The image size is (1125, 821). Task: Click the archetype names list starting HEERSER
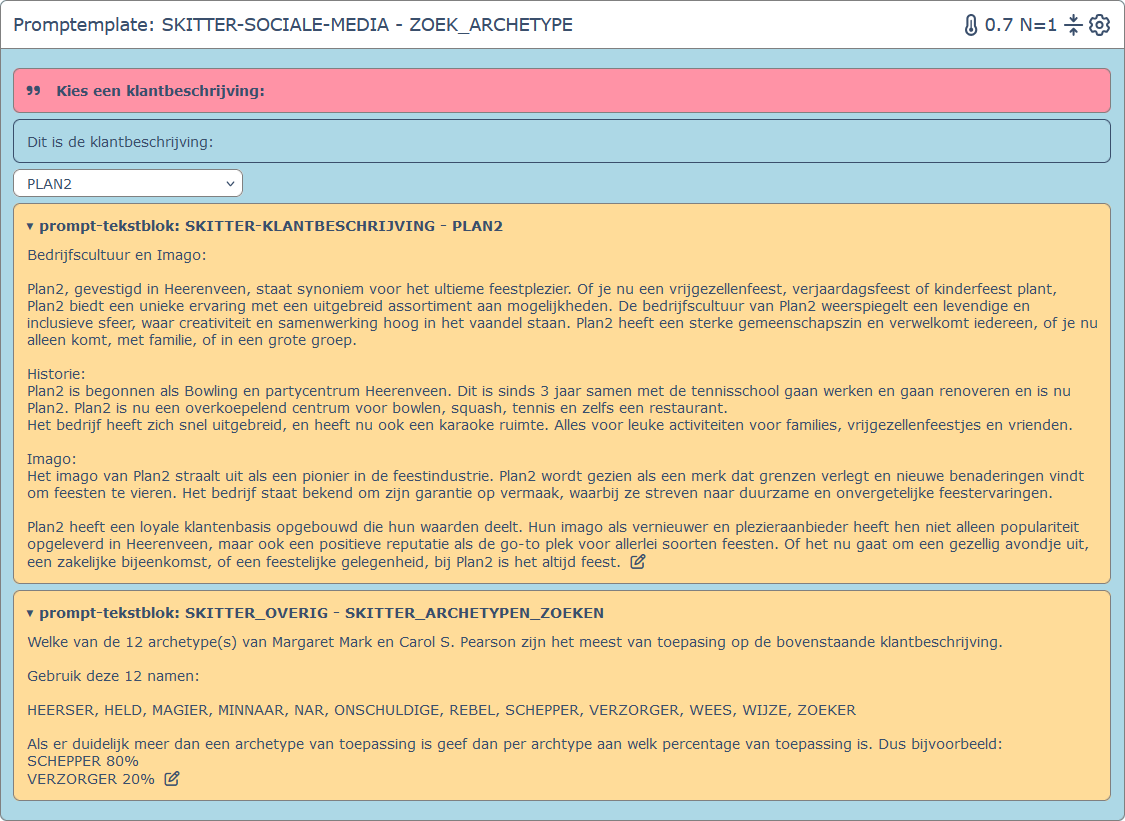[441, 710]
